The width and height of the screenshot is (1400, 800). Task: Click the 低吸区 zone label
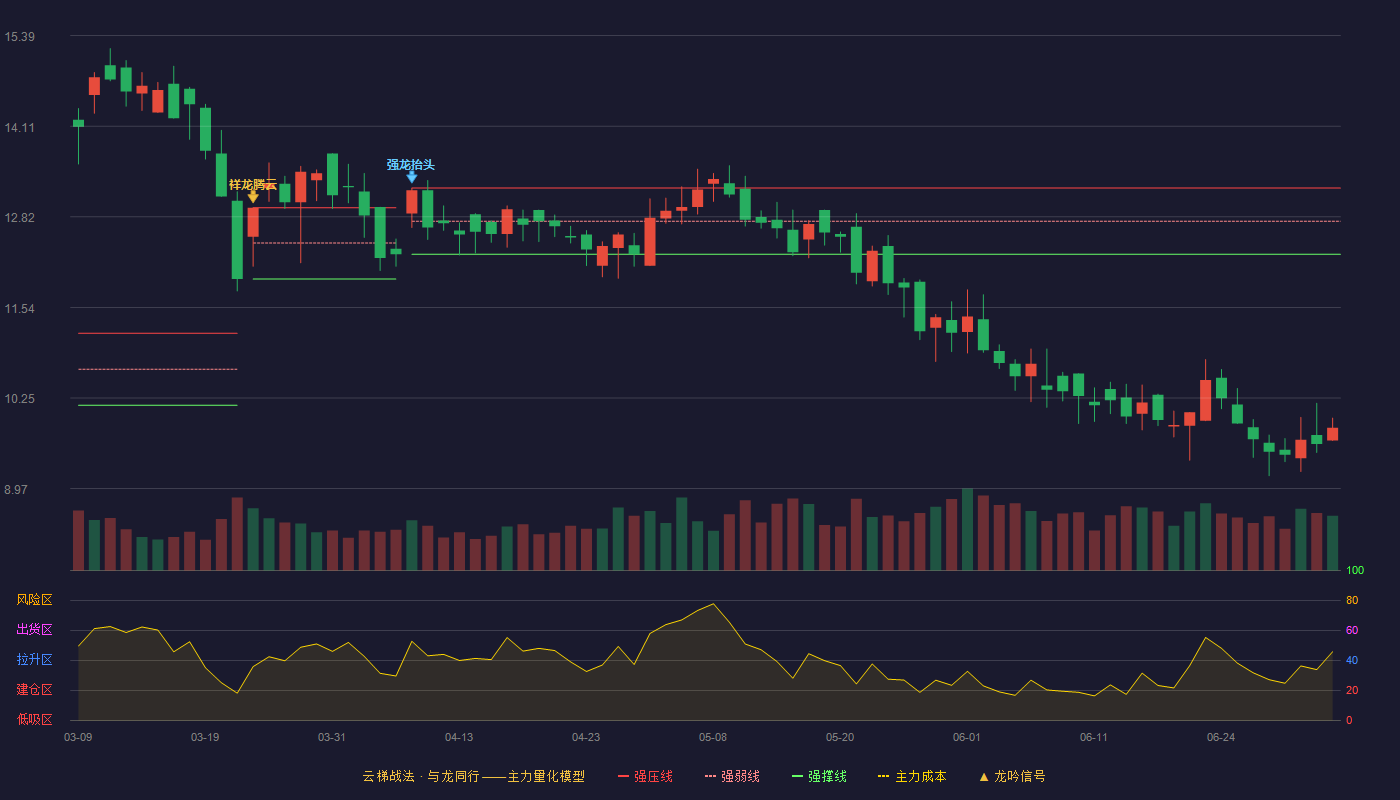[34, 719]
